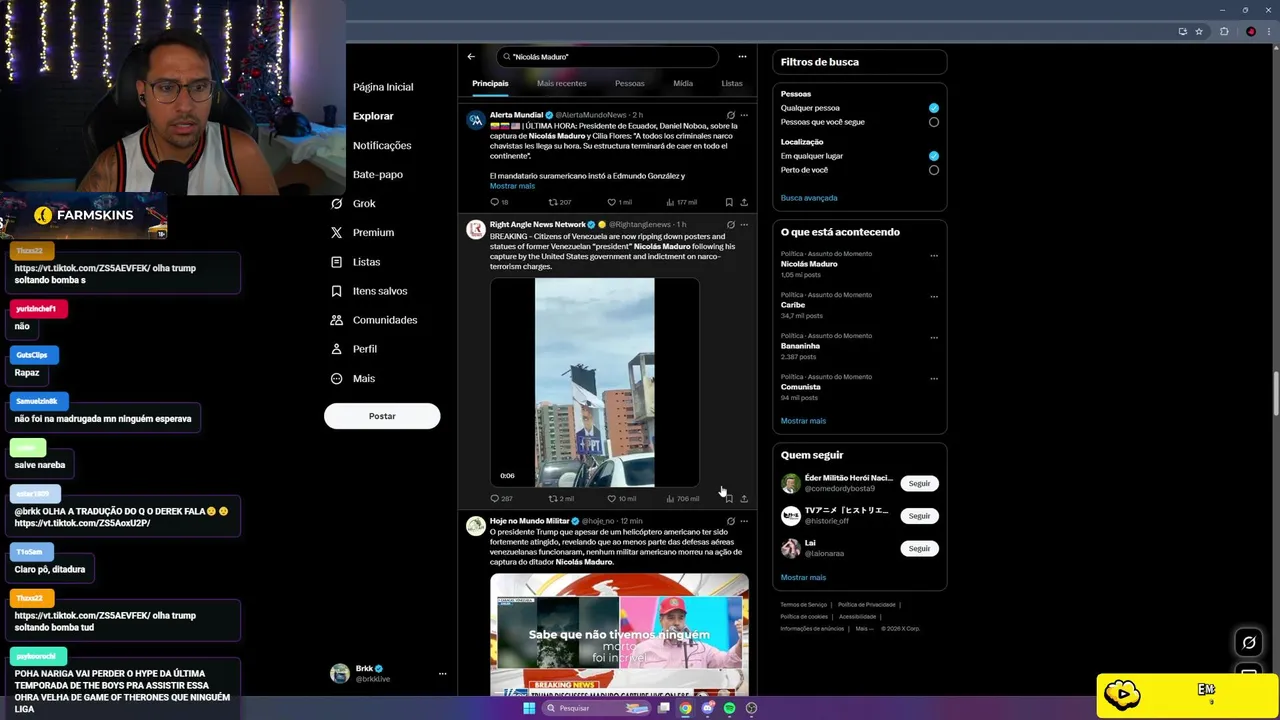1280x720 pixels.
Task: Share the Right Angle News Network post
Action: (744, 498)
